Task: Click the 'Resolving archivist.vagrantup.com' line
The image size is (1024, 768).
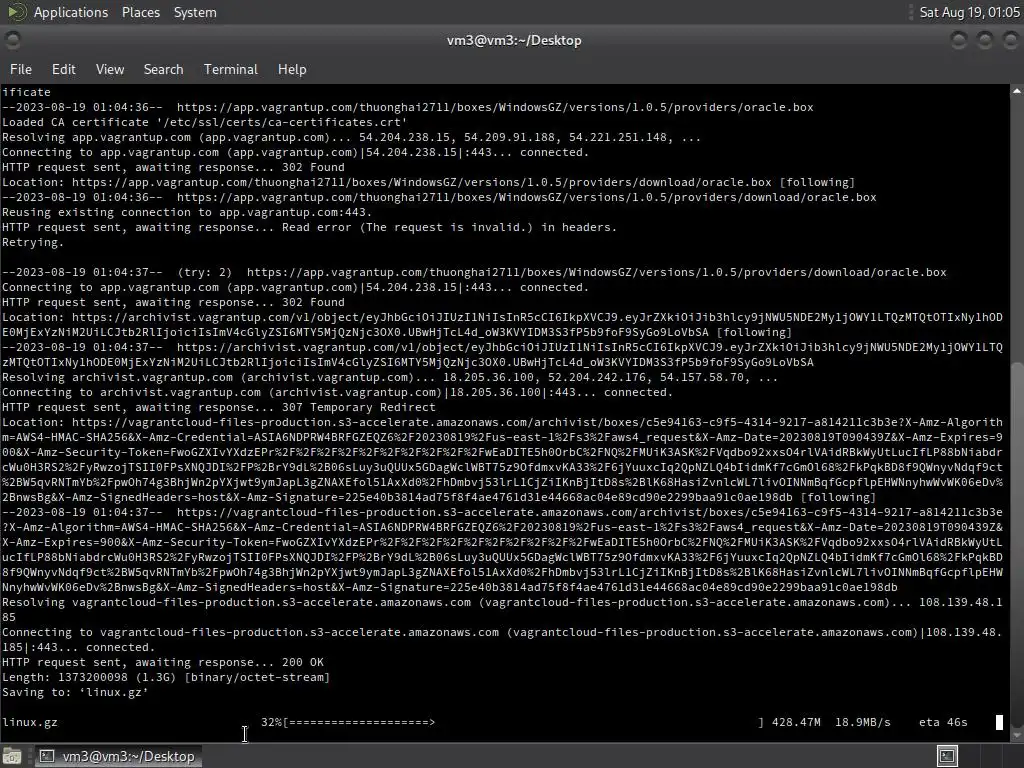Action: click(390, 377)
